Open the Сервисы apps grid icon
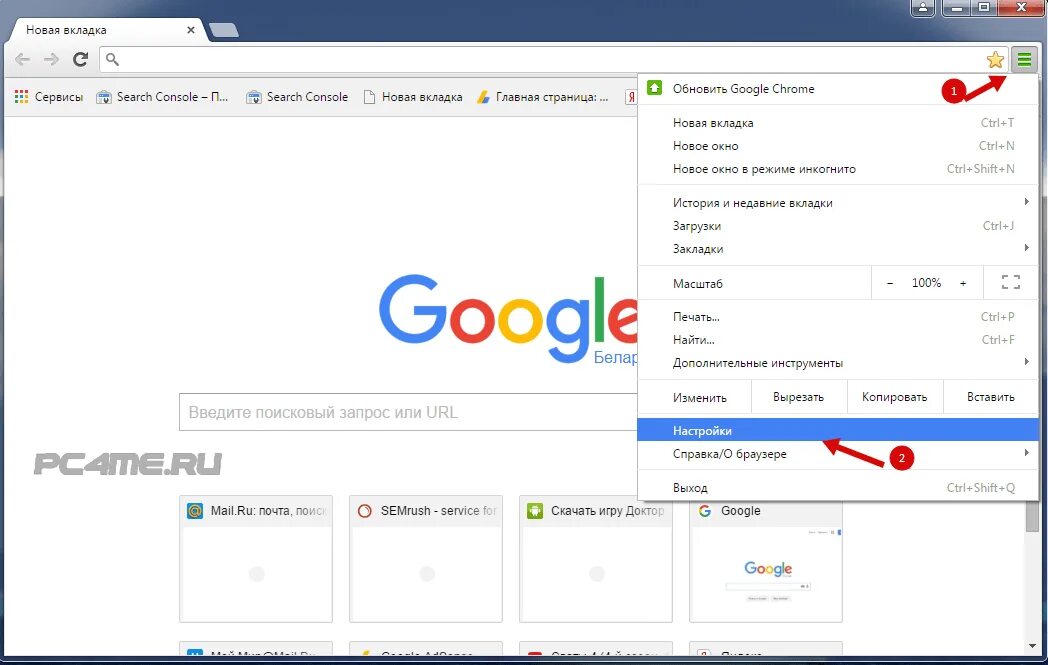Screen dimensions: 1048x665 pos(21,97)
